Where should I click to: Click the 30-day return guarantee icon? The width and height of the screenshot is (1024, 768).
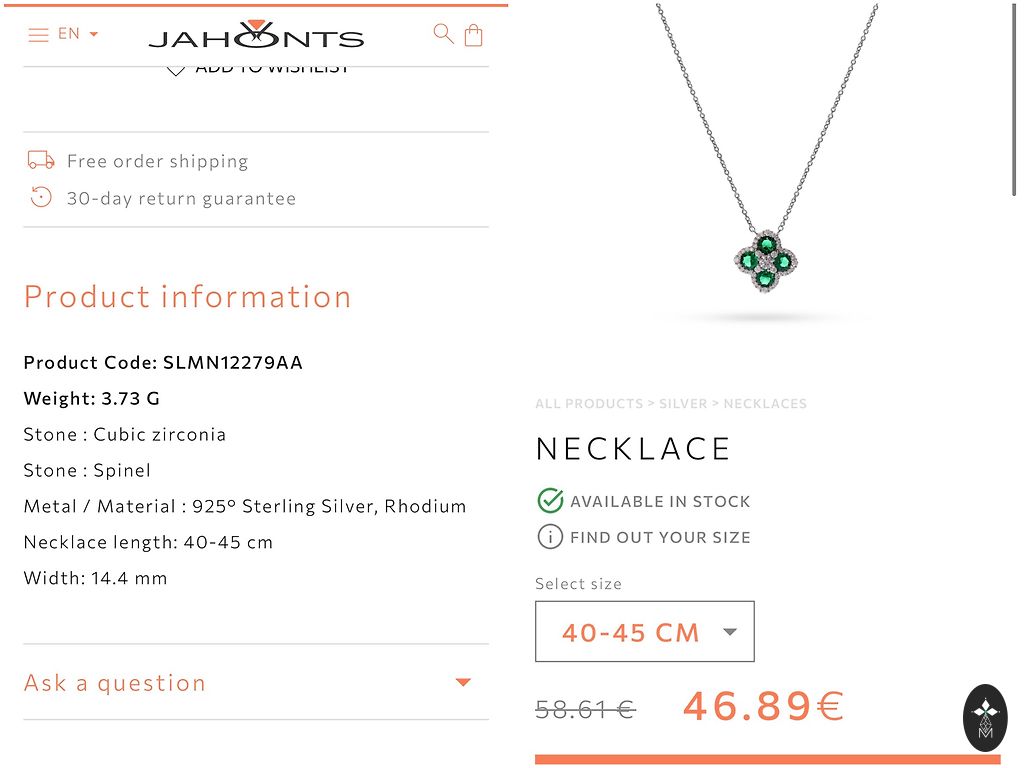[41, 197]
